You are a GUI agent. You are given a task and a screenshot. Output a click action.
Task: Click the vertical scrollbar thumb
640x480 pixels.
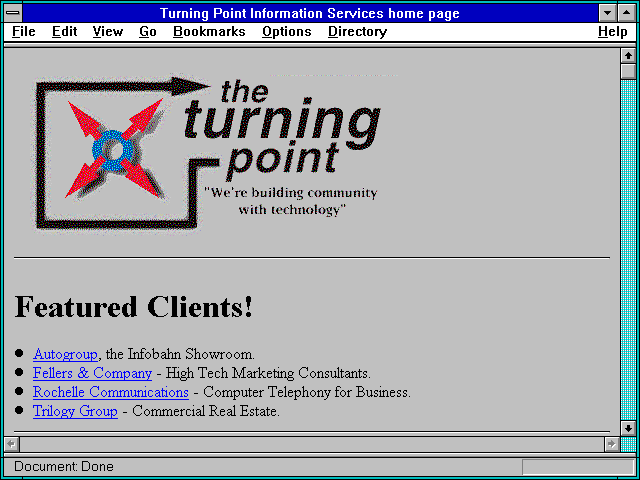click(x=628, y=71)
